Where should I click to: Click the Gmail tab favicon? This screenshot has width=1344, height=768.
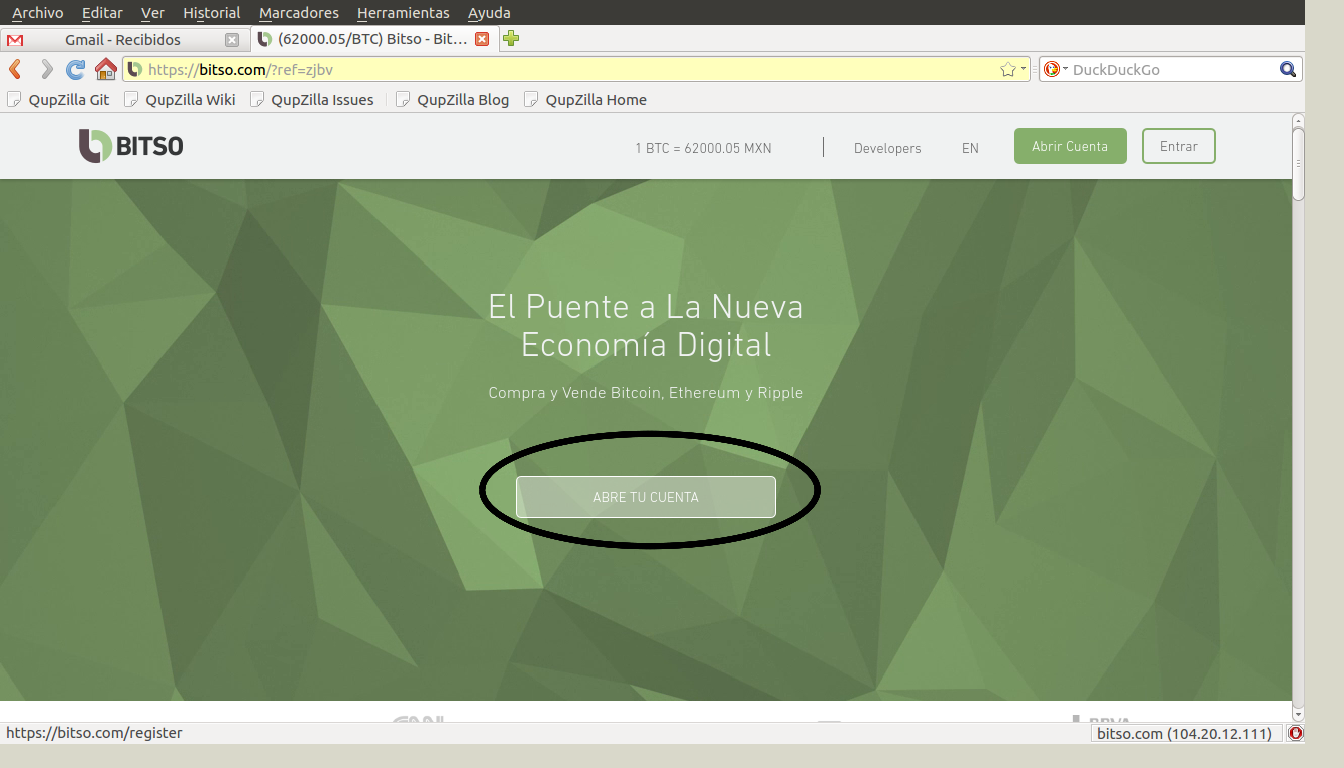click(15, 40)
